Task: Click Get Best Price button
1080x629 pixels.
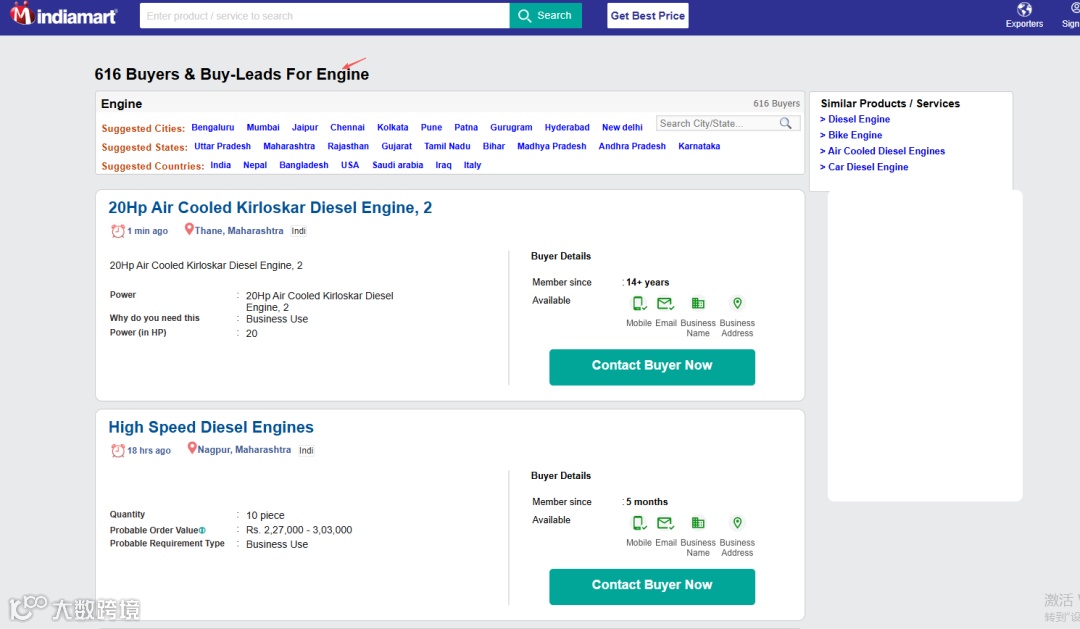Action: [647, 15]
